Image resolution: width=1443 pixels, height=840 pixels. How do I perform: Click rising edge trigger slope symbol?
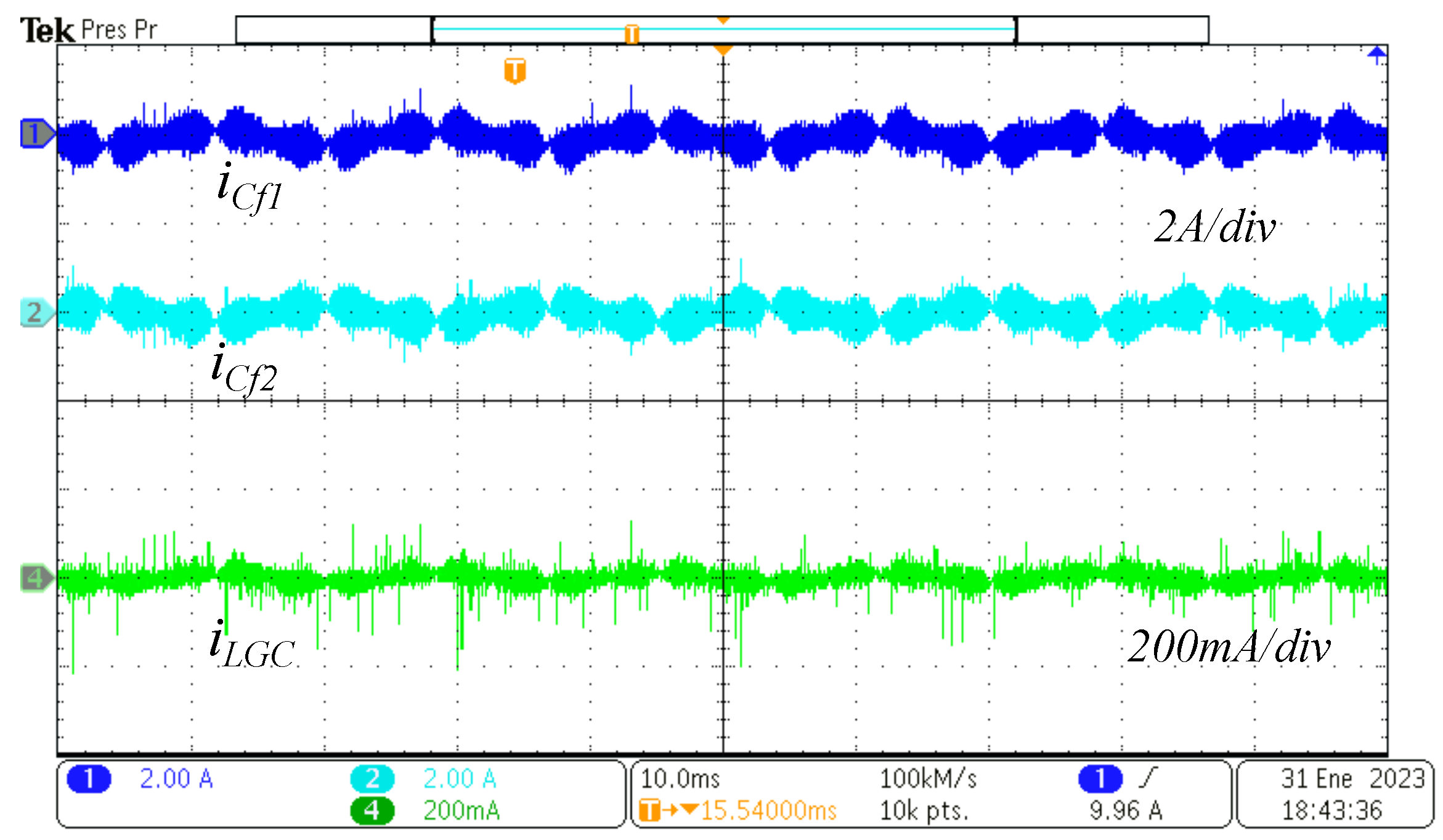tap(1148, 778)
